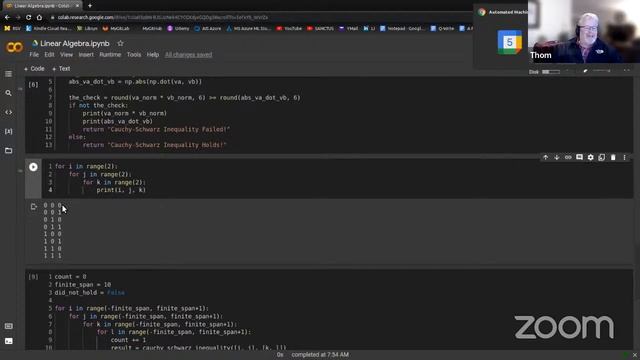Open the File menu
This screenshot has width=640, height=360.
click(x=34, y=55)
